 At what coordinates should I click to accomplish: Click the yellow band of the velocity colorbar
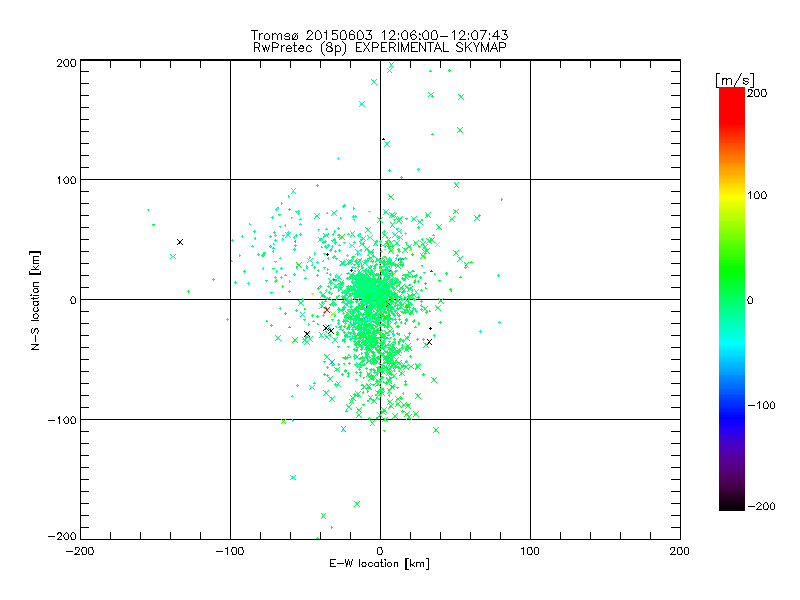[x=732, y=196]
